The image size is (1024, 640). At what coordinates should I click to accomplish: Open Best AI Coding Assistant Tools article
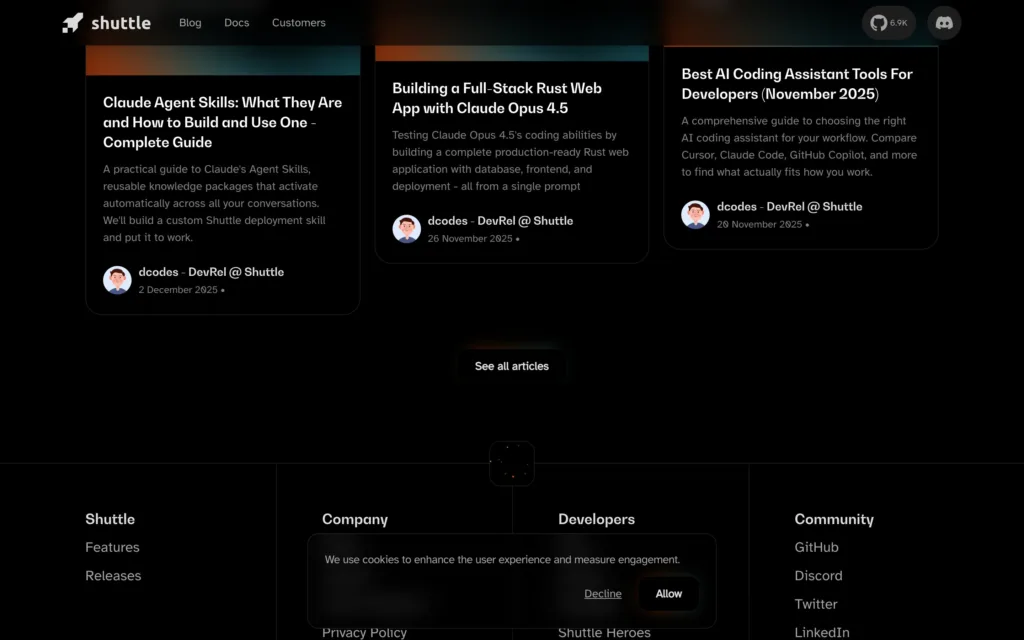(x=797, y=84)
